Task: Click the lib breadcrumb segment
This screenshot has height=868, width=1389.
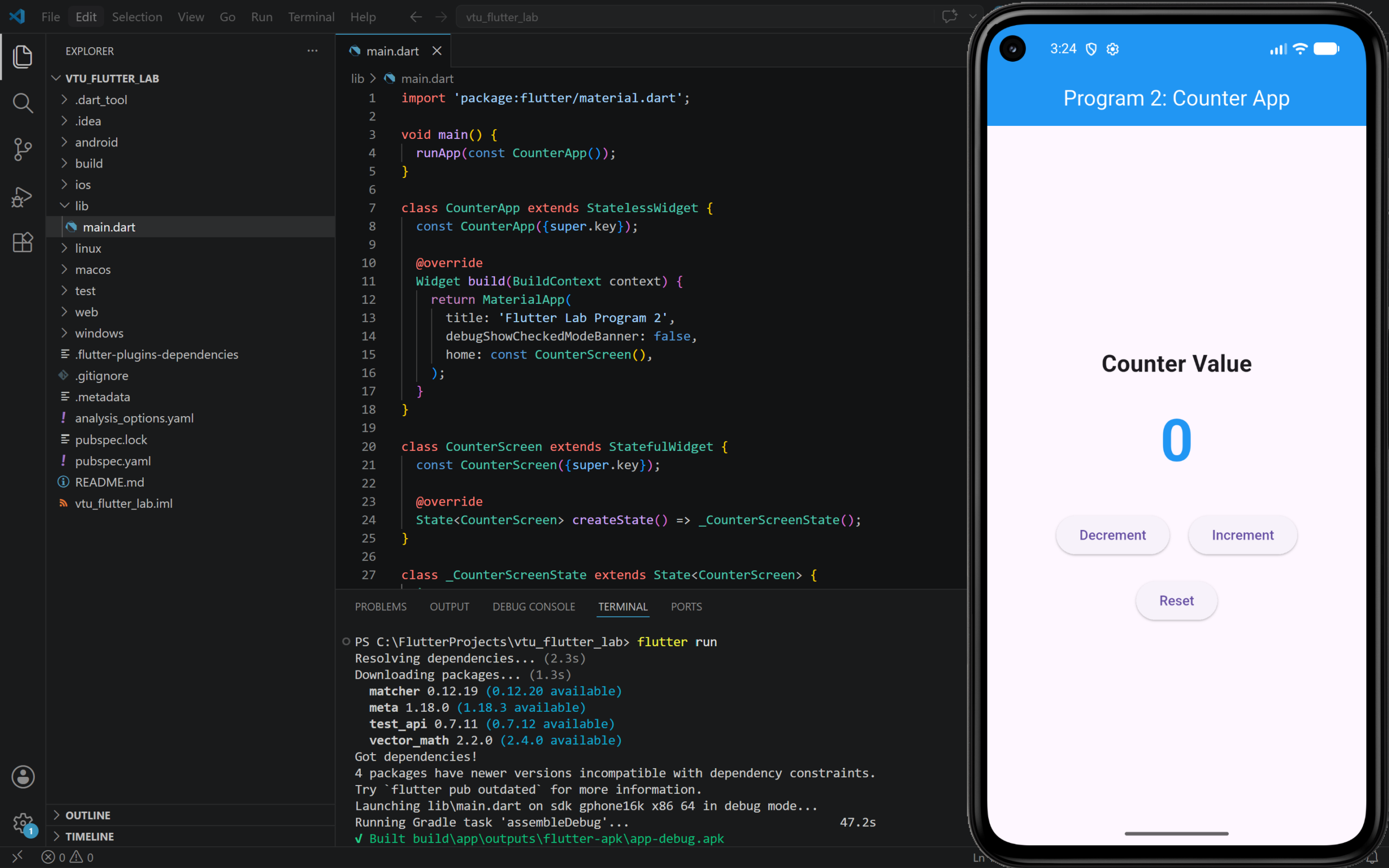Action: pos(358,78)
